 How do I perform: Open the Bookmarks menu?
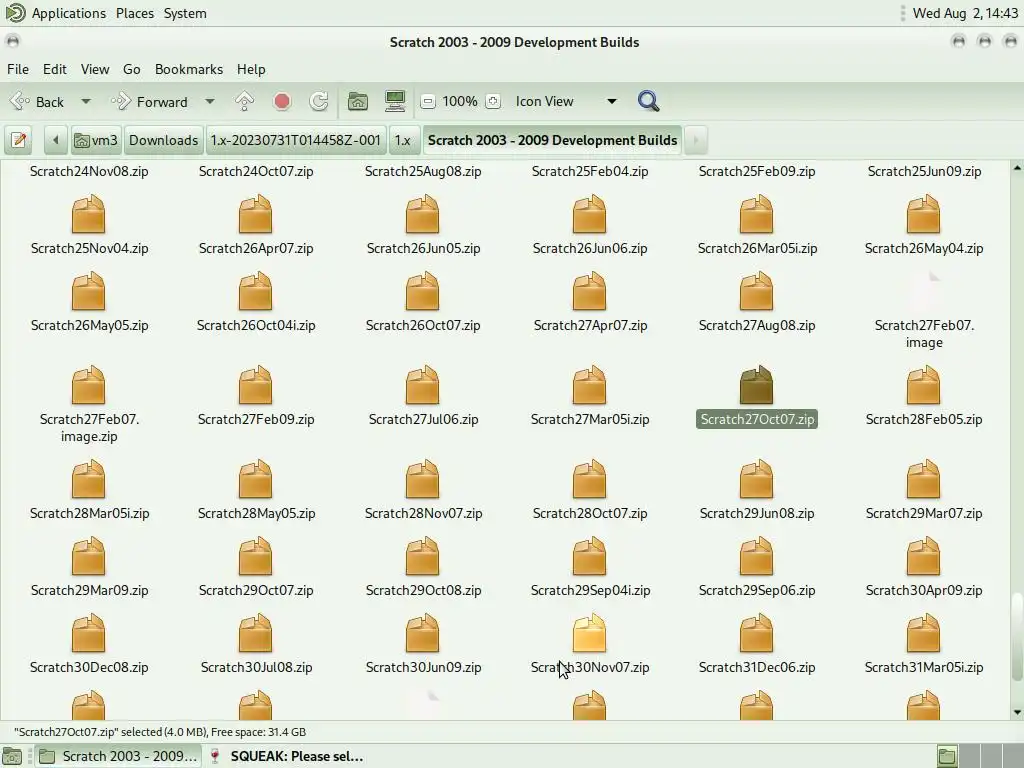tap(189, 69)
